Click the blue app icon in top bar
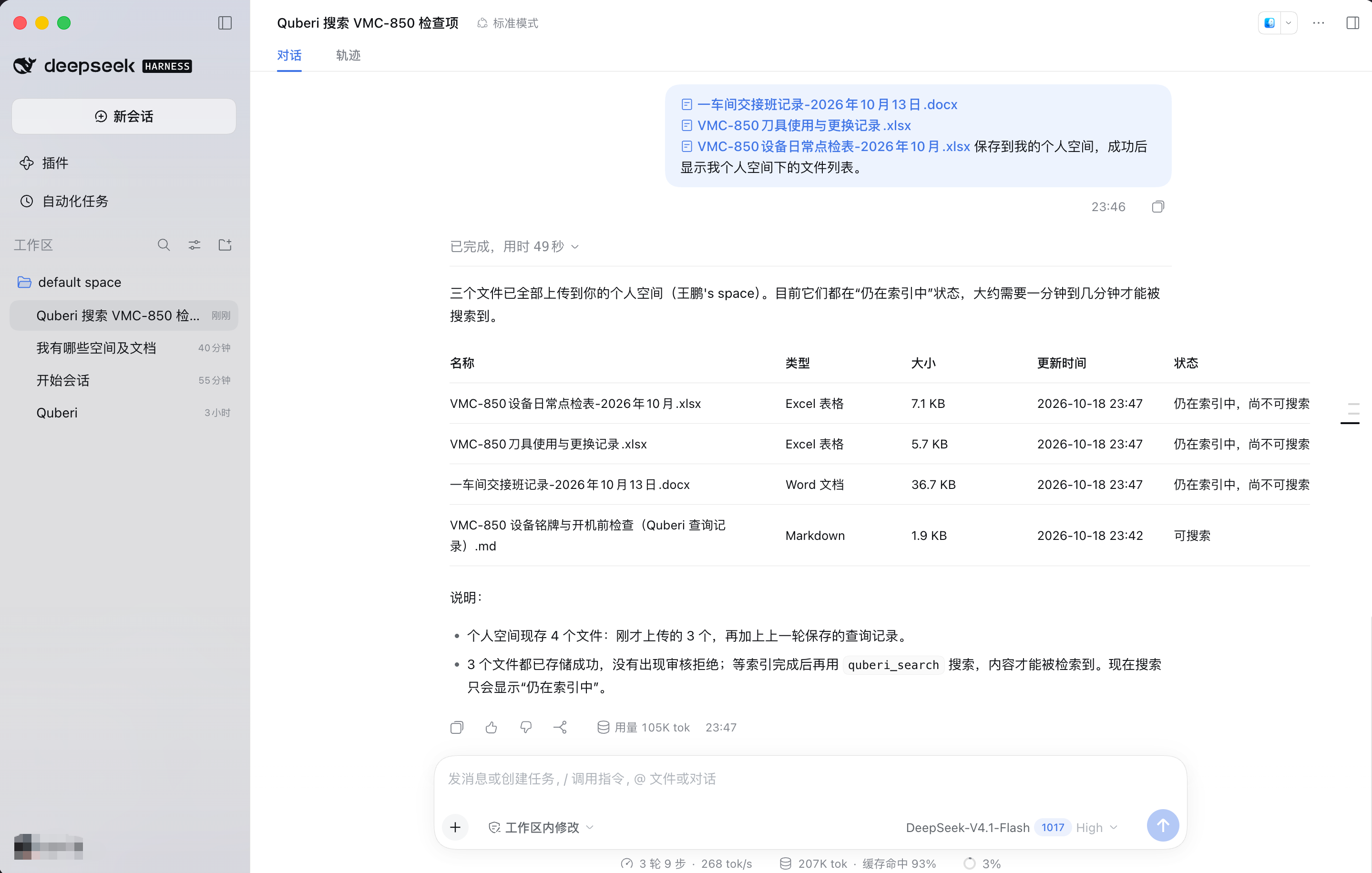1372x873 pixels. 1269,23
